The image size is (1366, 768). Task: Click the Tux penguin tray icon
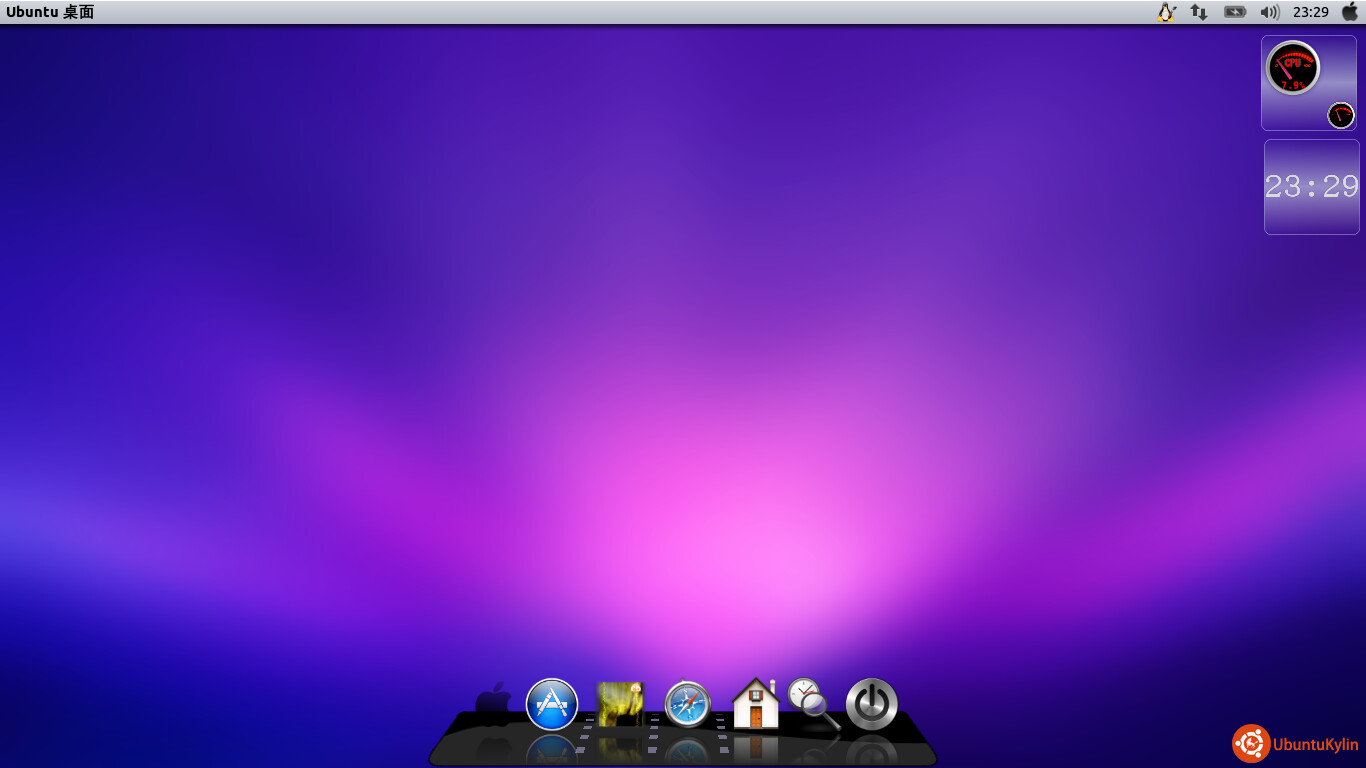pyautogui.click(x=1166, y=12)
